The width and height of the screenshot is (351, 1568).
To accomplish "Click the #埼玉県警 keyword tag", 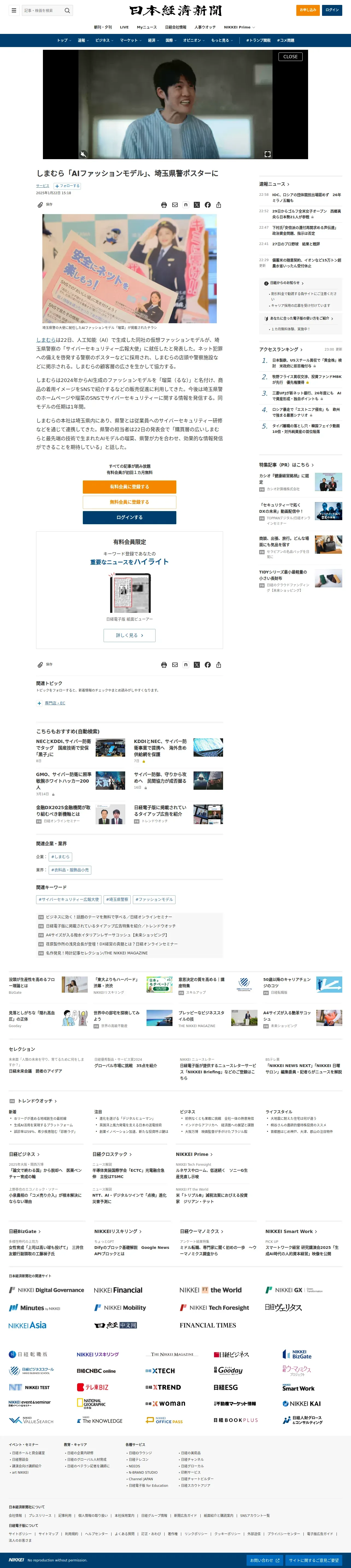I will (117, 899).
